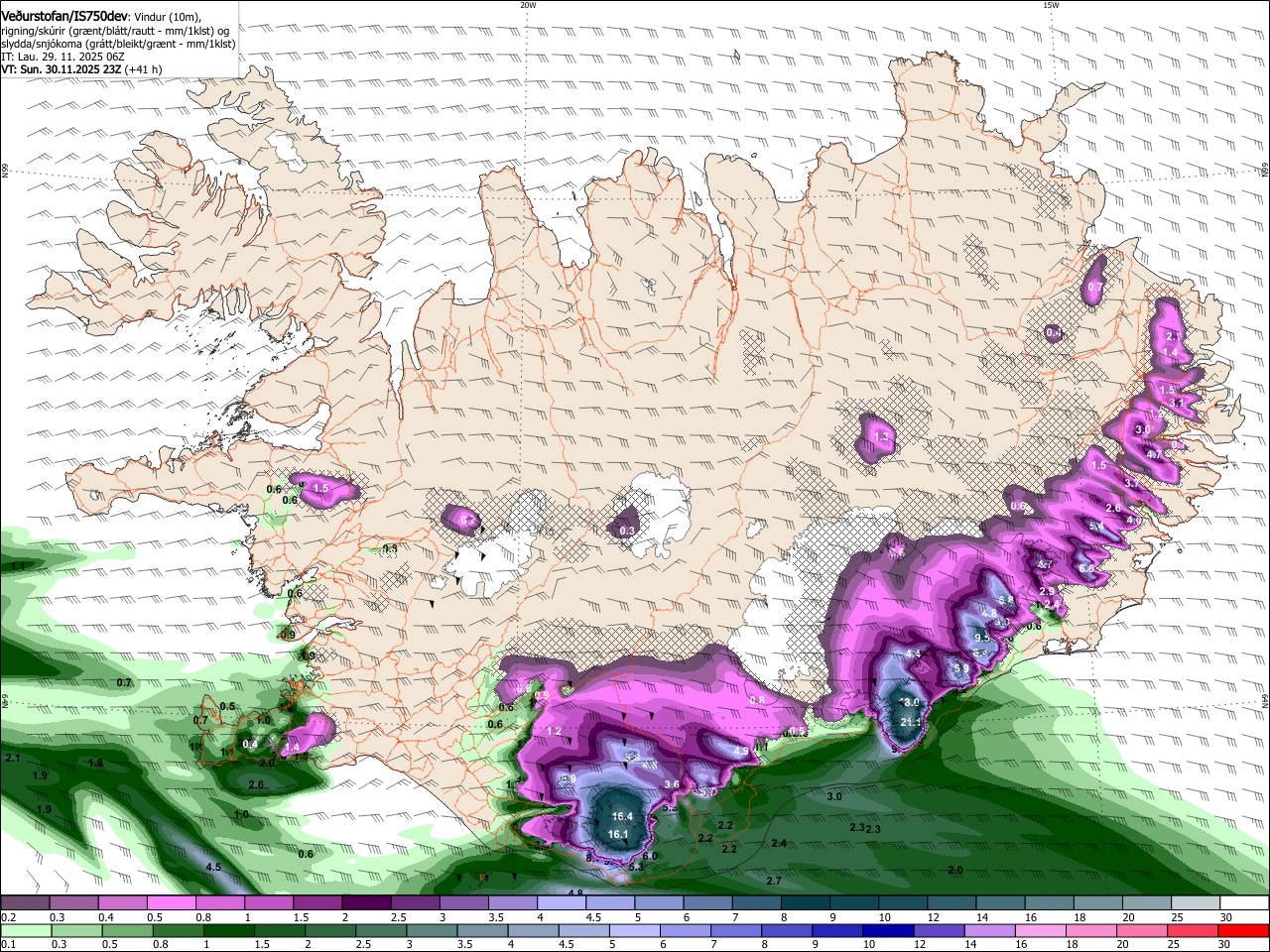Choose the darkest purple swatch labeled 2

[x=366, y=902]
